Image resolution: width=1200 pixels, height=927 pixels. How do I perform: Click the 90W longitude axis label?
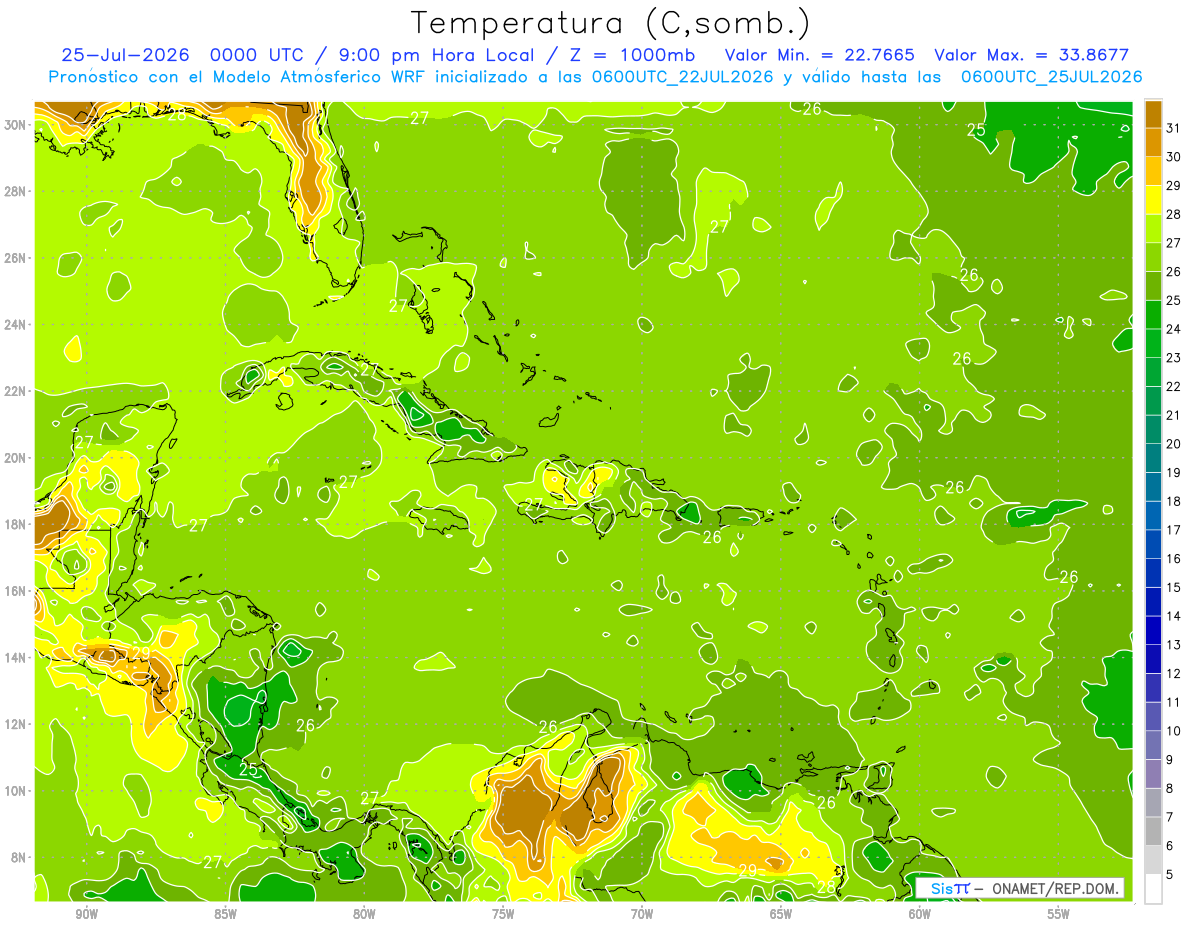pos(86,915)
